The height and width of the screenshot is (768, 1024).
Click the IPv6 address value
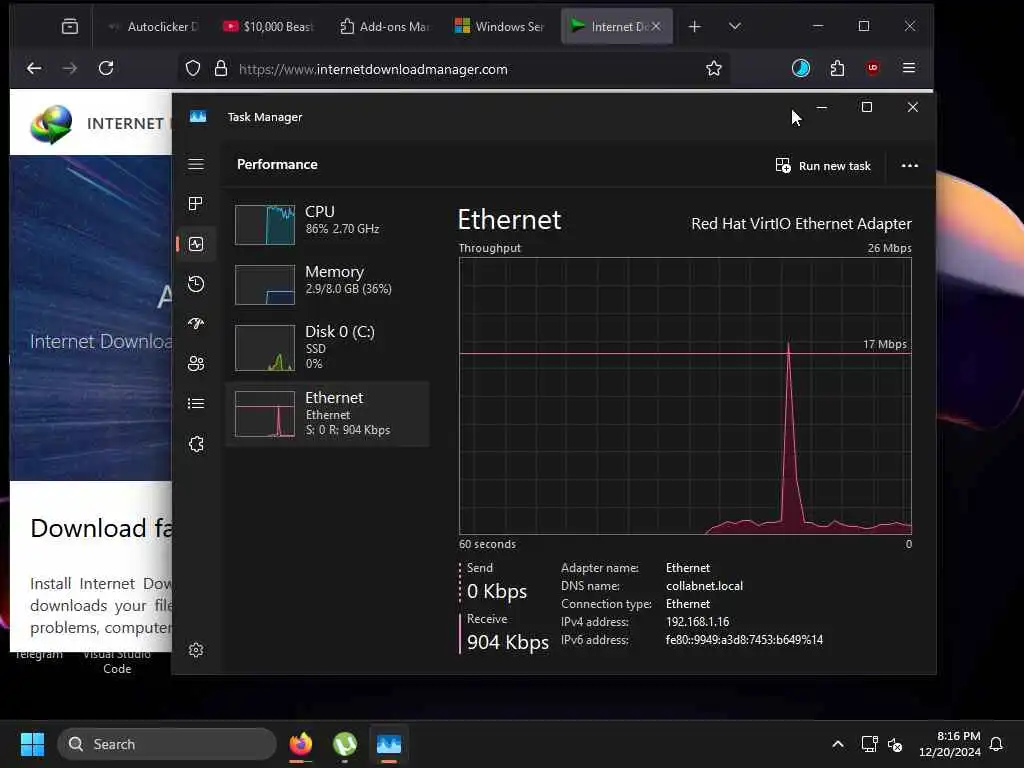744,640
